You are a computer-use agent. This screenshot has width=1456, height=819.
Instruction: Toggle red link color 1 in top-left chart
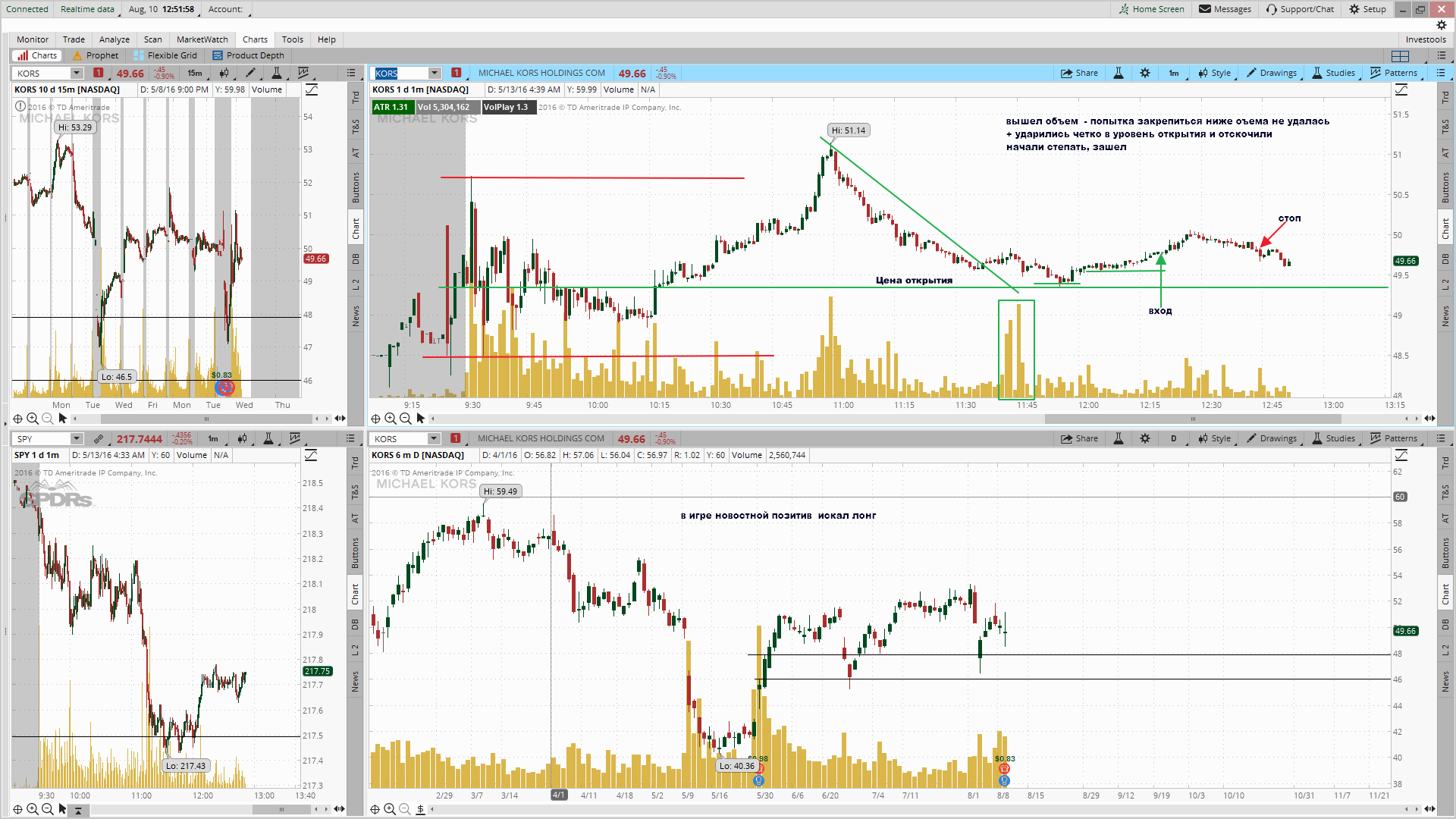98,74
